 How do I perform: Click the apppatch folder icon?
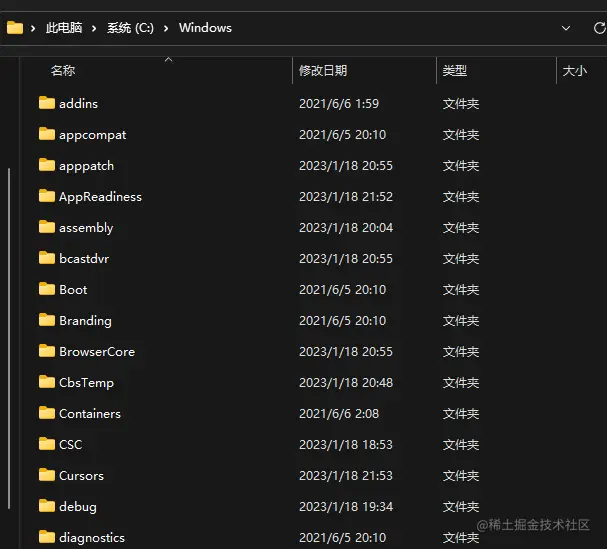point(47,165)
